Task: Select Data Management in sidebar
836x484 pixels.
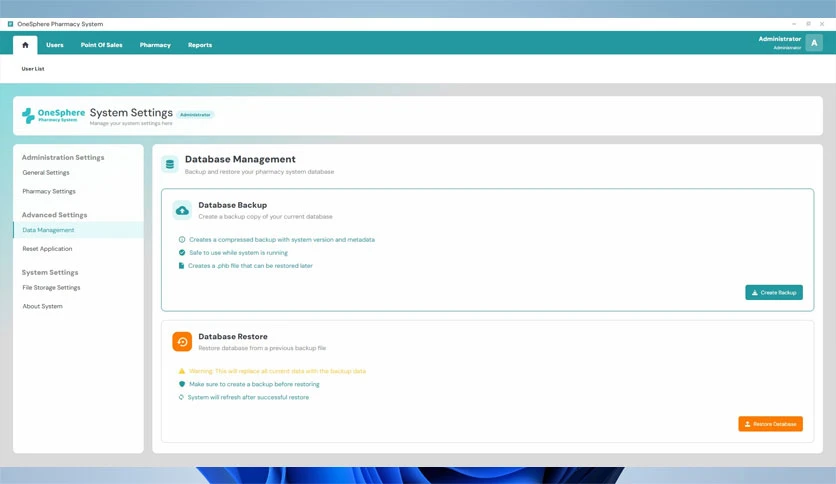Action: tap(78, 230)
